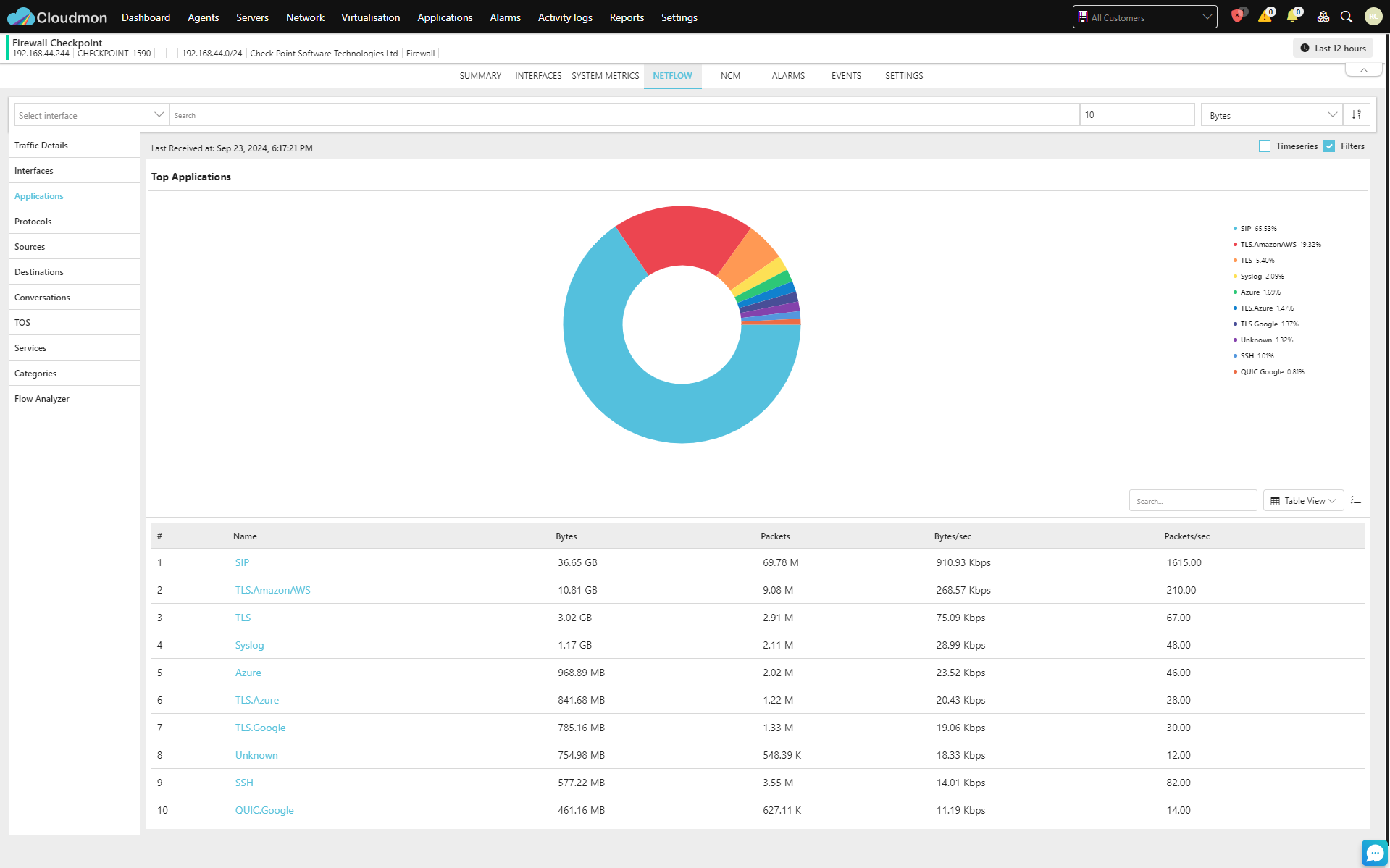Open the All Customers dropdown
Screen dimensions: 1390x868
pos(1144,17)
